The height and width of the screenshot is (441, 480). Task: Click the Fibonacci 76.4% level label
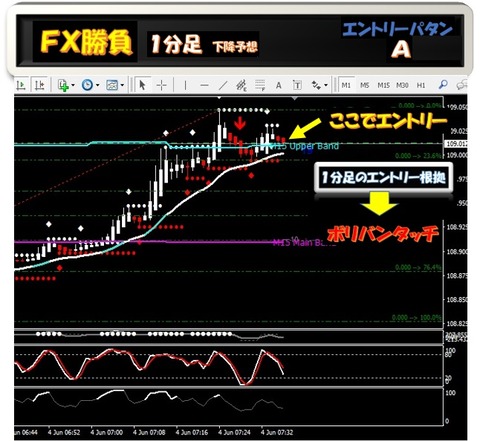pos(418,267)
